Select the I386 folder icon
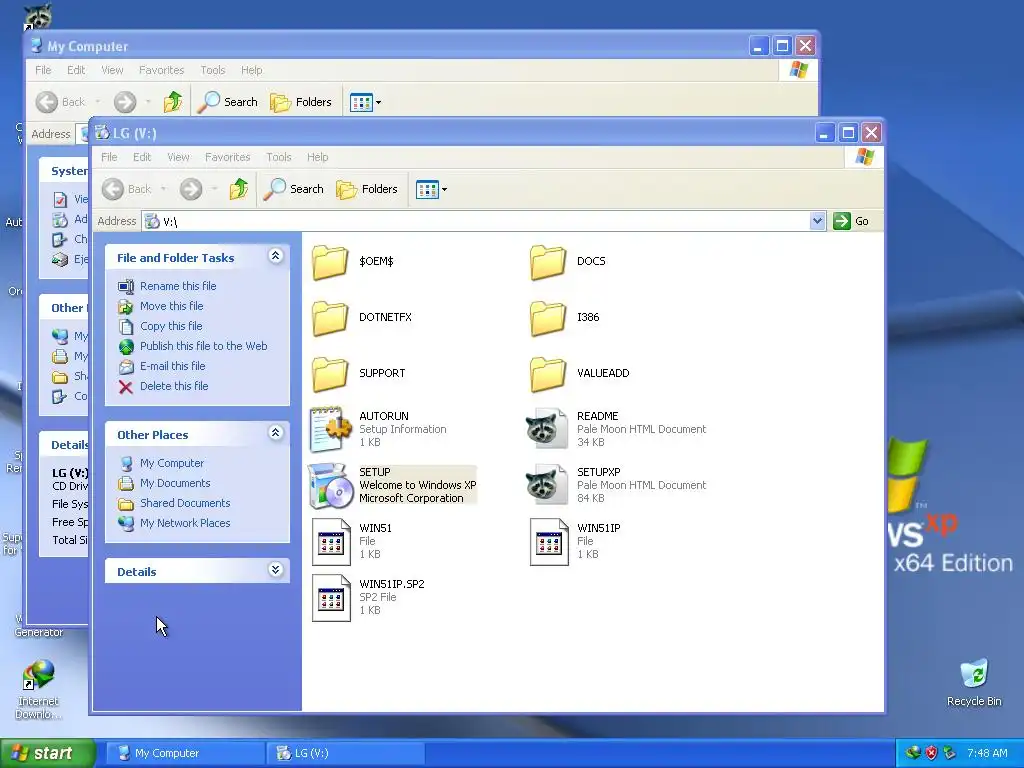This screenshot has width=1024, height=768. click(548, 317)
